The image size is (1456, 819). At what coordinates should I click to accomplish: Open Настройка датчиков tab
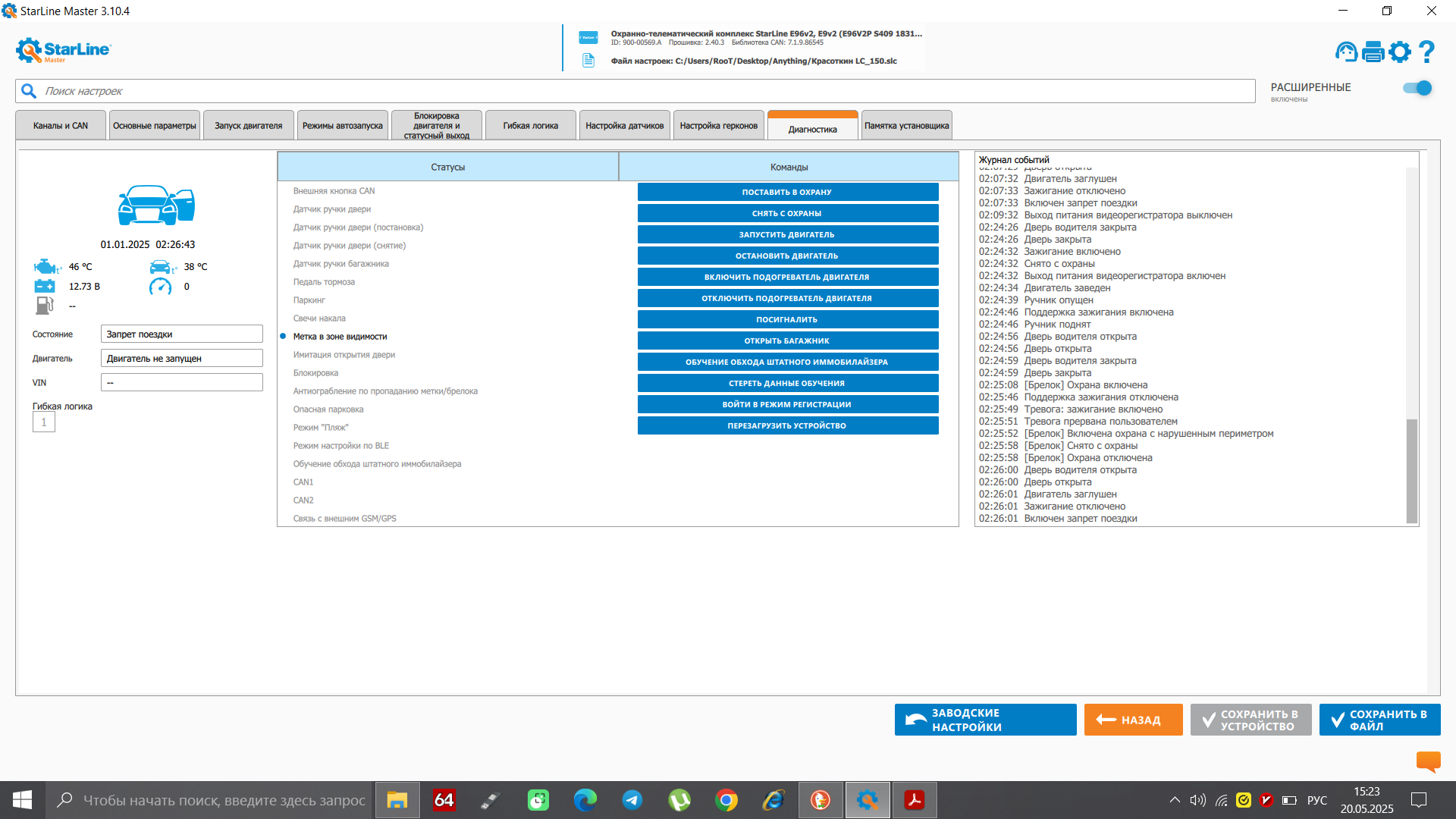(625, 126)
